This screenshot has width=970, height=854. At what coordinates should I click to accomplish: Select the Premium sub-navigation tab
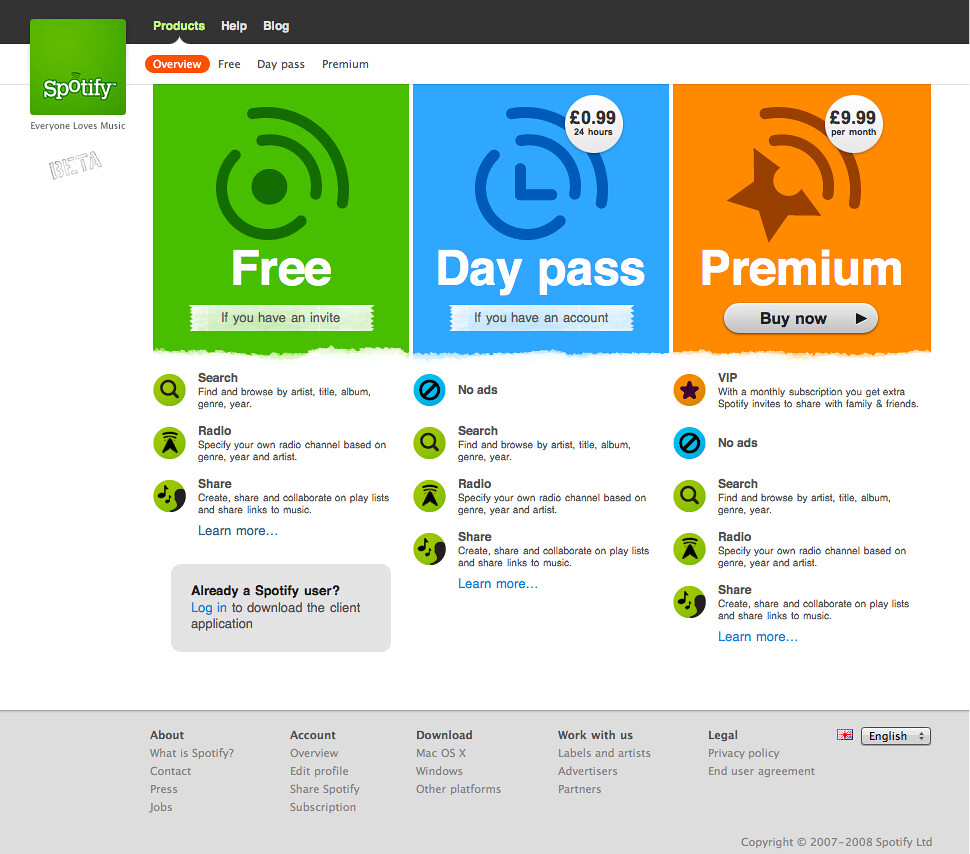coord(345,64)
